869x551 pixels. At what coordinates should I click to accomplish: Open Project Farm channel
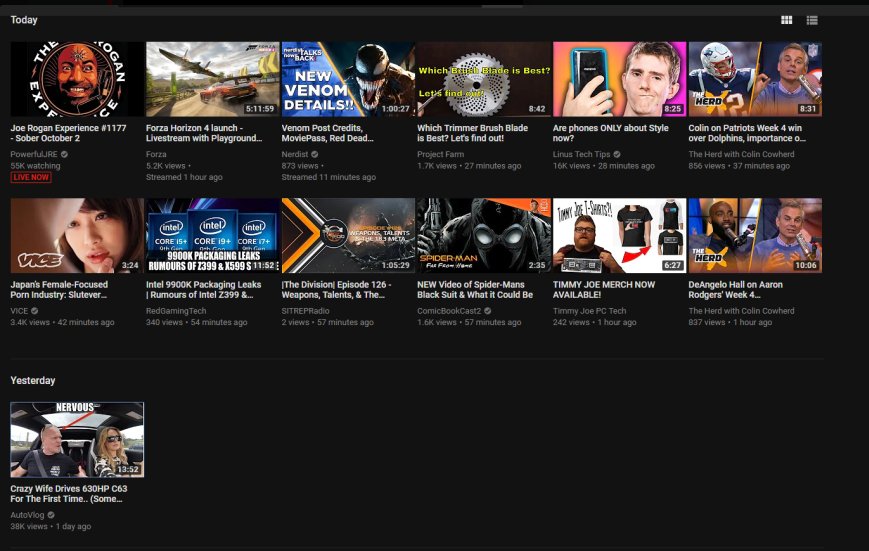[441, 154]
